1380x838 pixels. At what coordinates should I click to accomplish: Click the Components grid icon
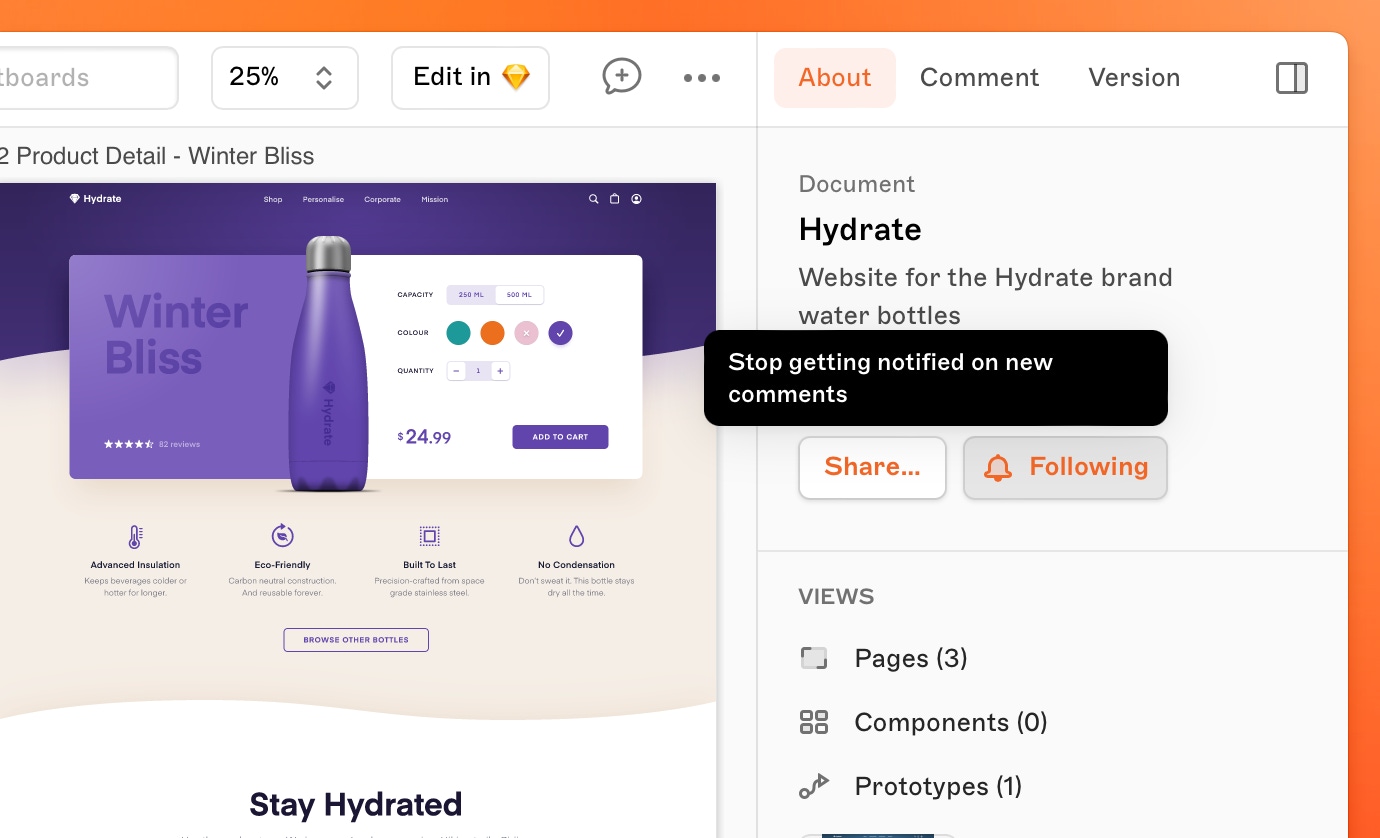pyautogui.click(x=814, y=723)
